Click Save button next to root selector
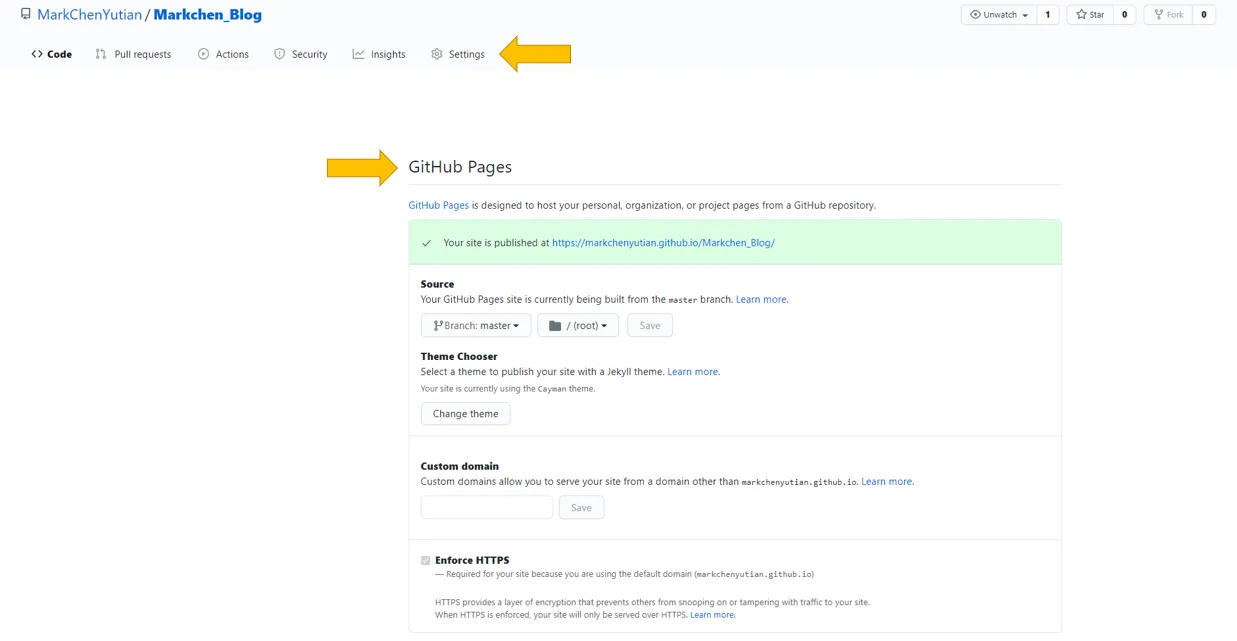Screen dimensions: 1237x641 pos(650,326)
